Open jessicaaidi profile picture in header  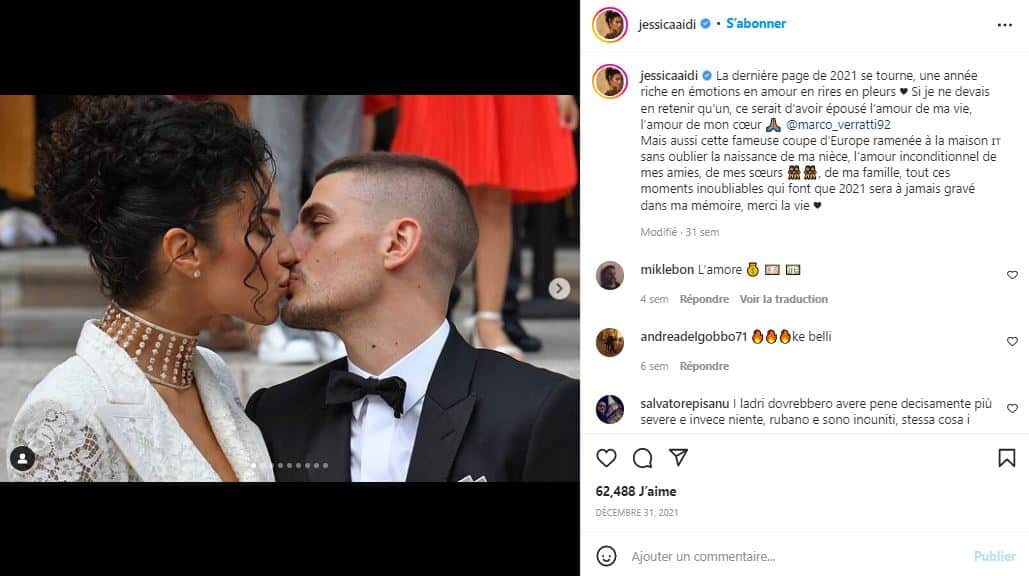(610, 25)
